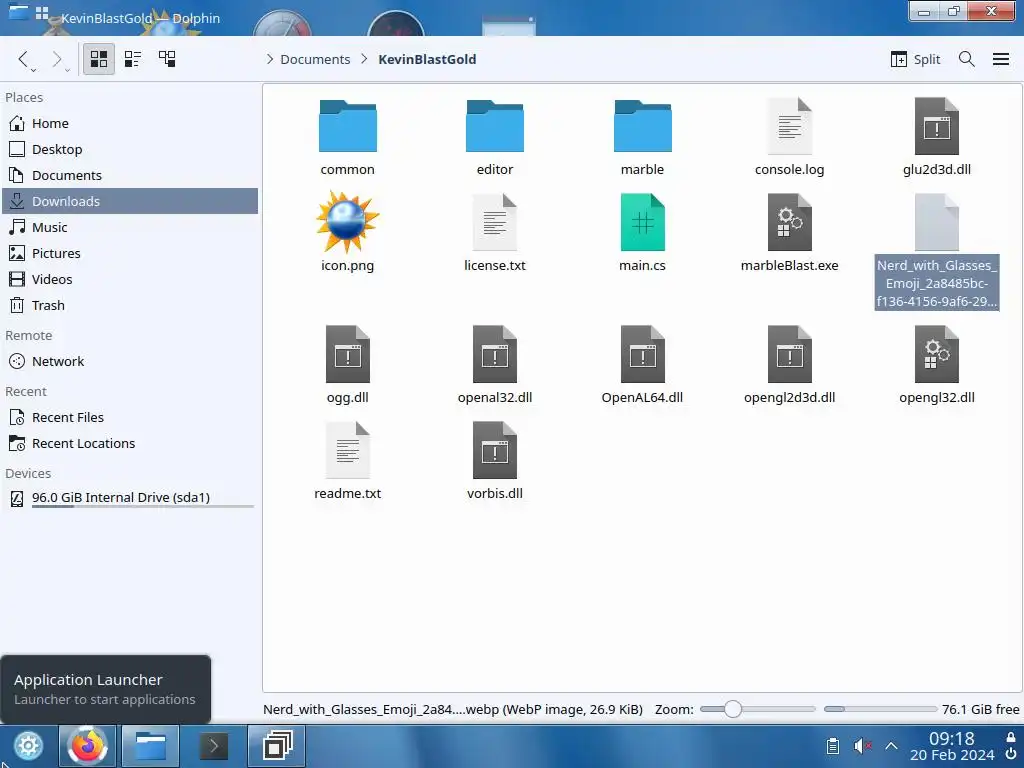The height and width of the screenshot is (768, 1024).
Task: Open Recent Locations
Action: pyautogui.click(x=130, y=443)
